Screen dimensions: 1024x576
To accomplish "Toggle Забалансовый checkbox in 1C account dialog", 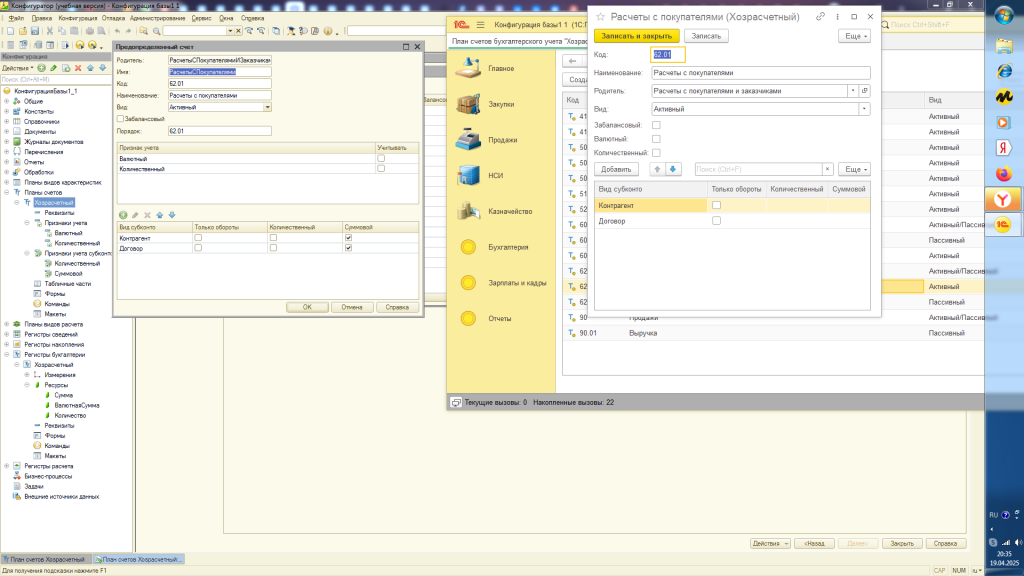I will [x=656, y=125].
